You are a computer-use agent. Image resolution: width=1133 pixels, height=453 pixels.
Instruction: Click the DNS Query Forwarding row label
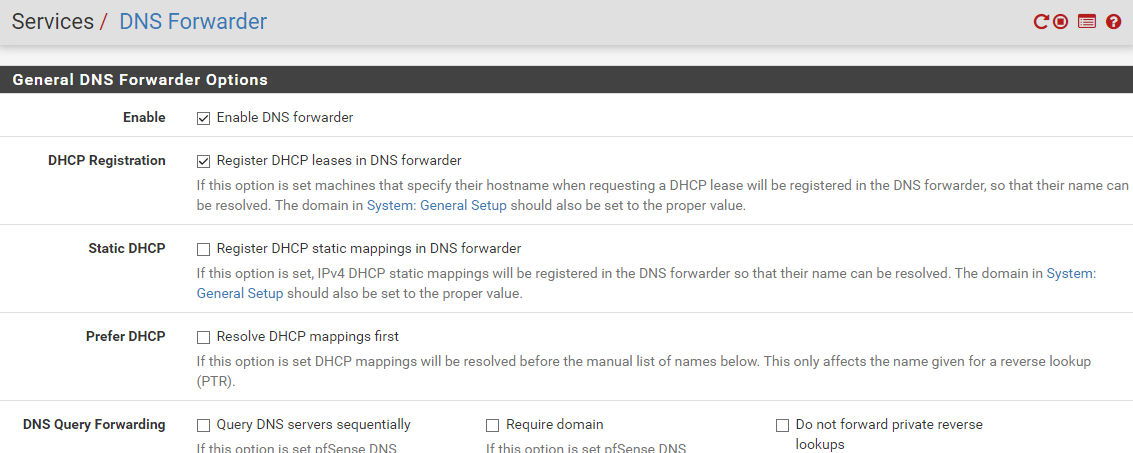[94, 425]
